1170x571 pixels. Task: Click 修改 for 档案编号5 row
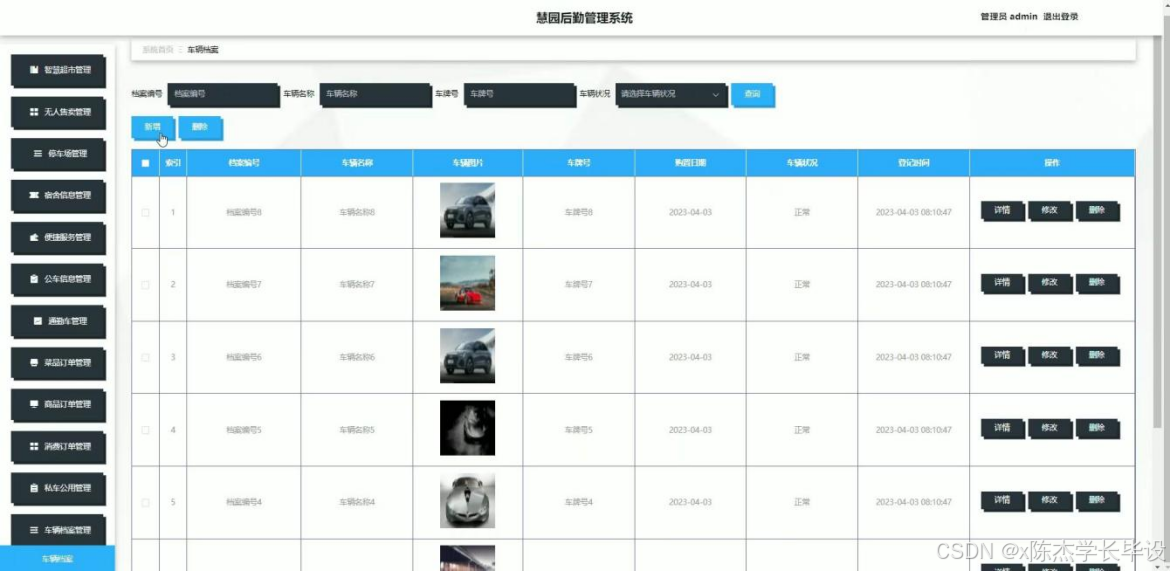pyautogui.click(x=1050, y=428)
